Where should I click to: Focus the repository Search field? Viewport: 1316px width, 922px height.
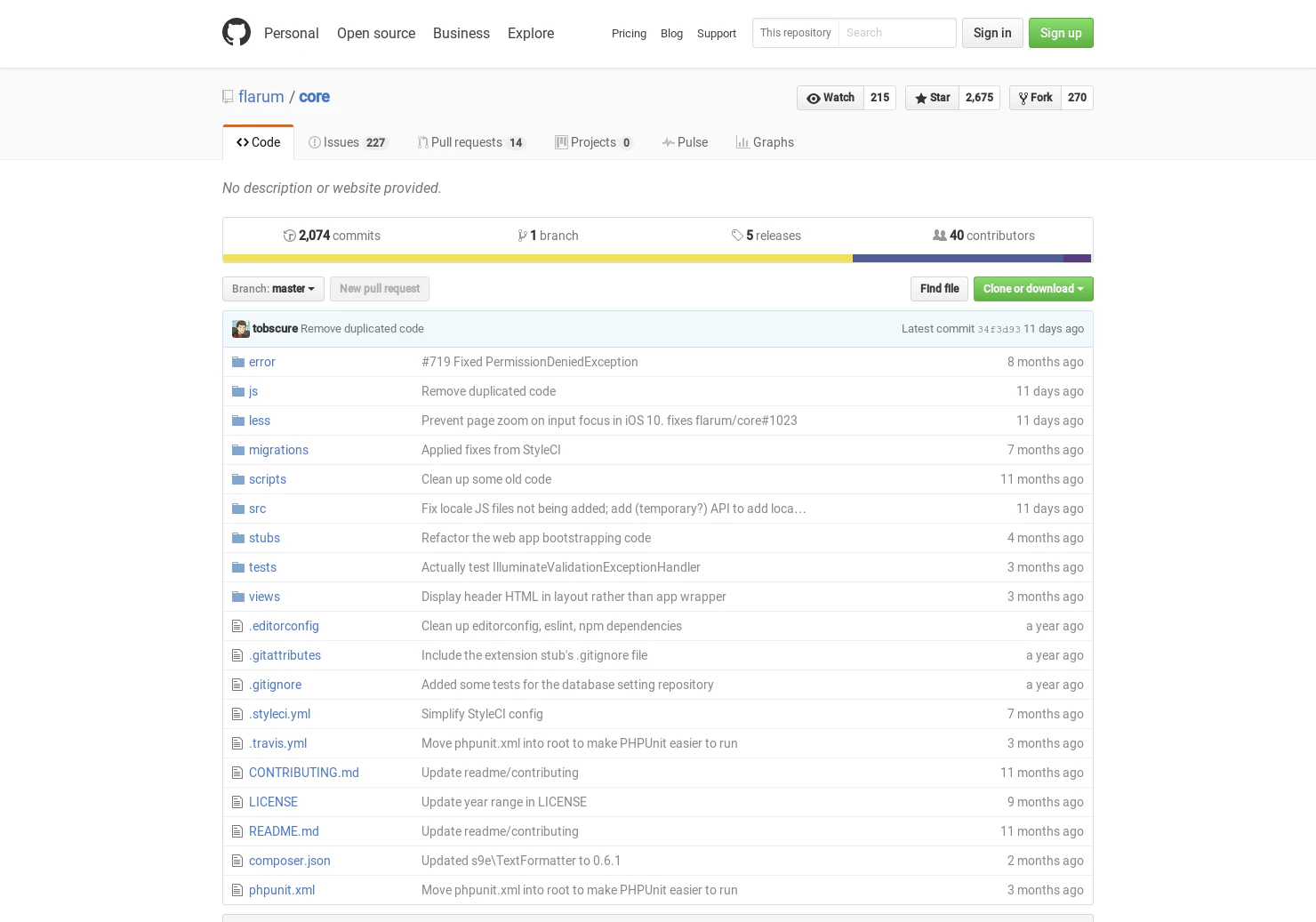pyautogui.click(x=896, y=33)
